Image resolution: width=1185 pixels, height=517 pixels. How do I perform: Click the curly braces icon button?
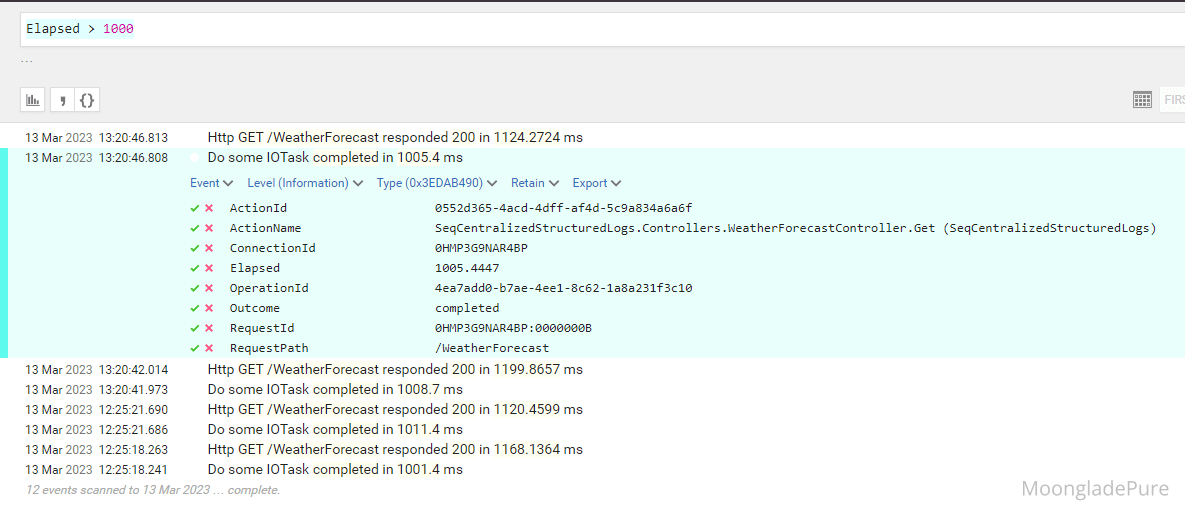pyautogui.click(x=87, y=100)
